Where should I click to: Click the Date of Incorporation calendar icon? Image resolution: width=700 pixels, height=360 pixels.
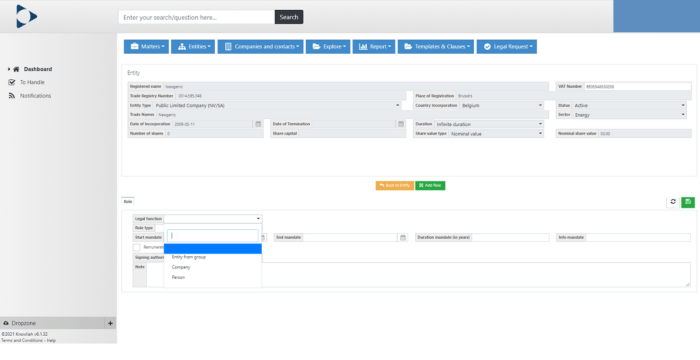pyautogui.click(x=258, y=124)
